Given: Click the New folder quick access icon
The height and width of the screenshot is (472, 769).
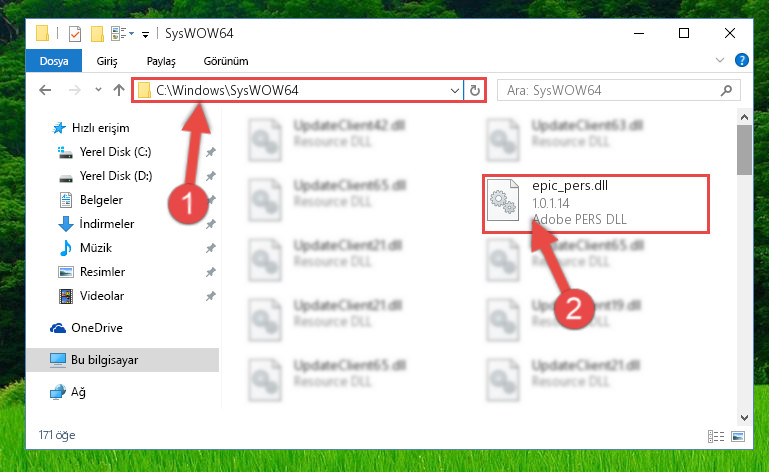Looking at the screenshot, I should click(x=97, y=34).
